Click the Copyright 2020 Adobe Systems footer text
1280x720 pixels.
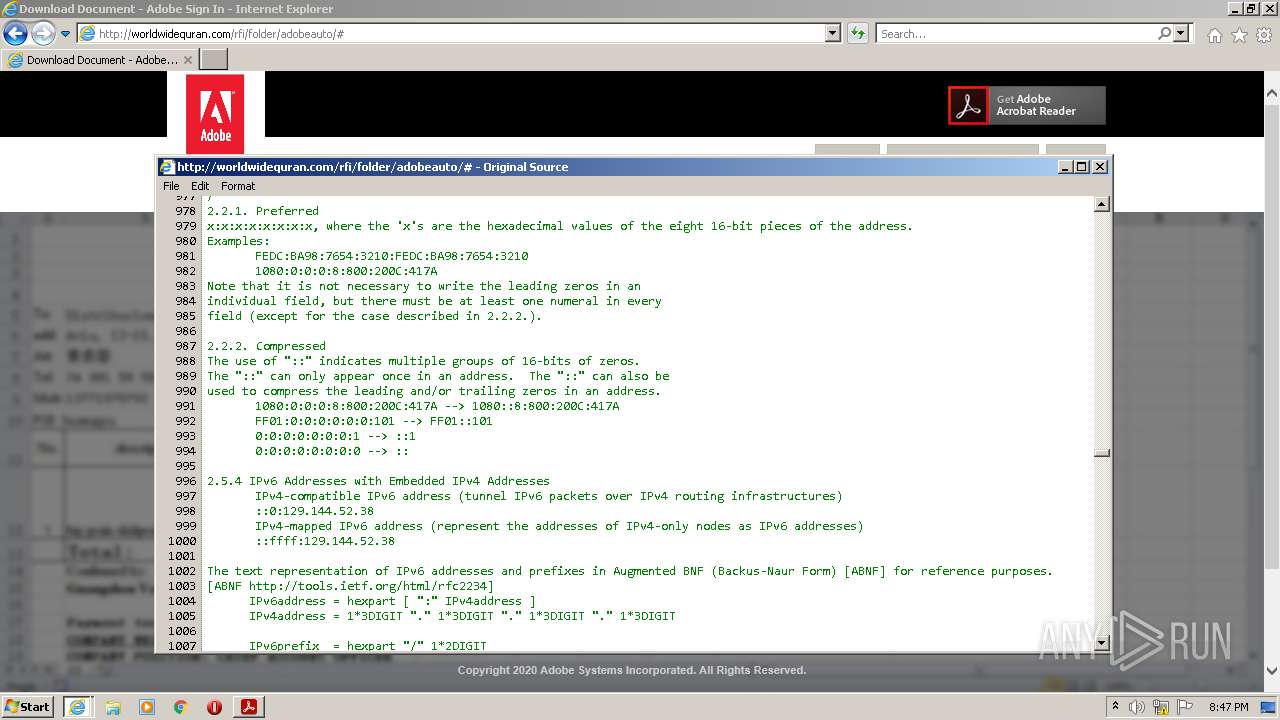pyautogui.click(x=632, y=670)
